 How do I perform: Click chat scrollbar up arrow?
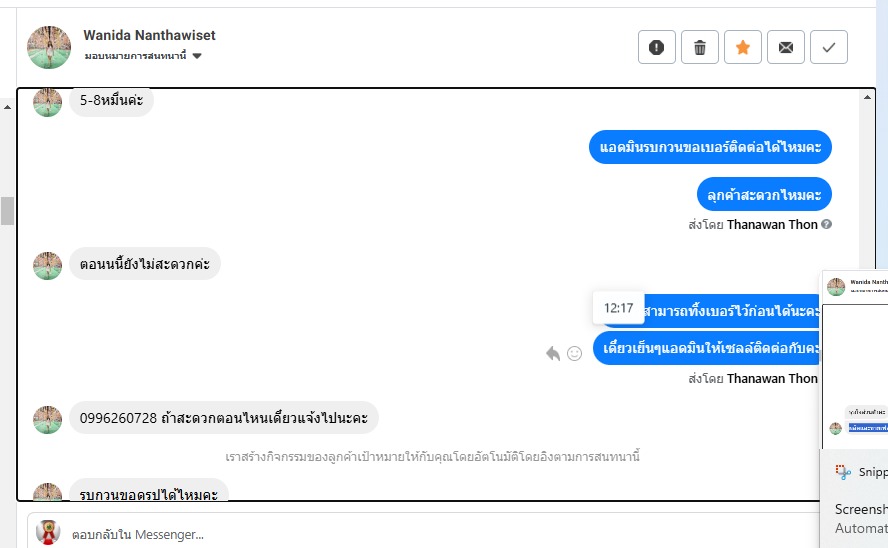867,97
